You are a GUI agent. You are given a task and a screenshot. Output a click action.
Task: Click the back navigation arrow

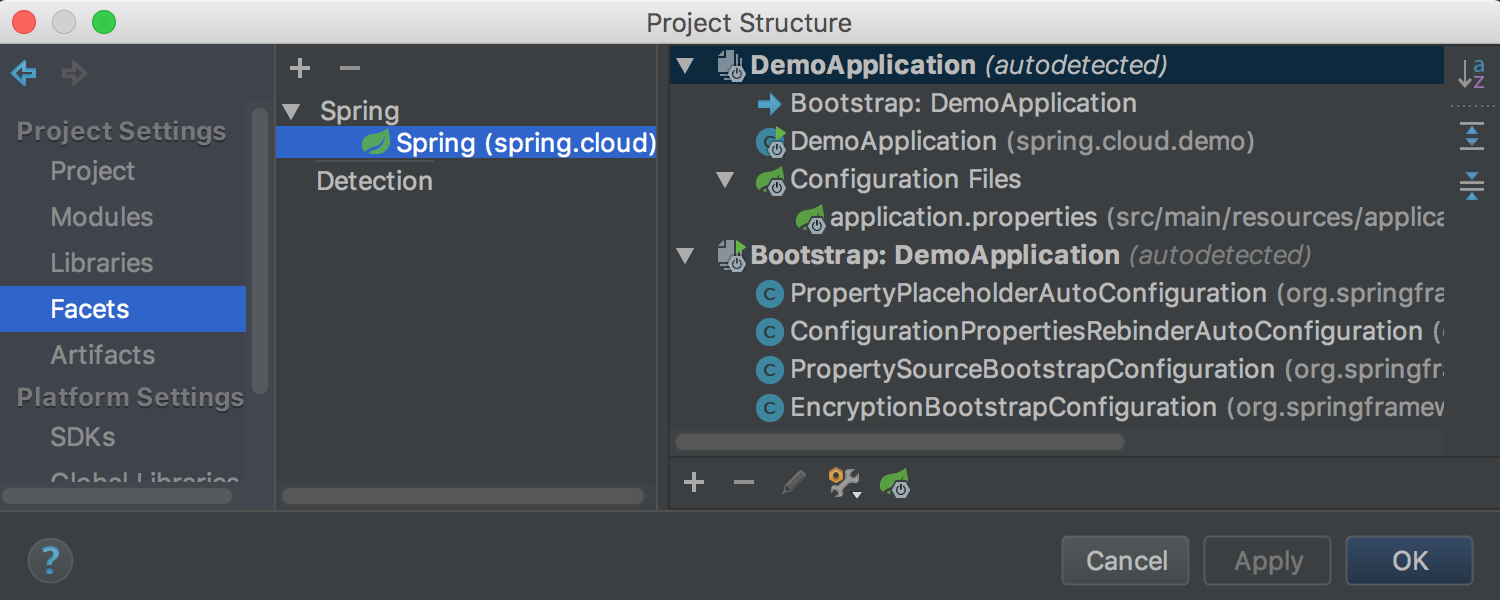24,73
